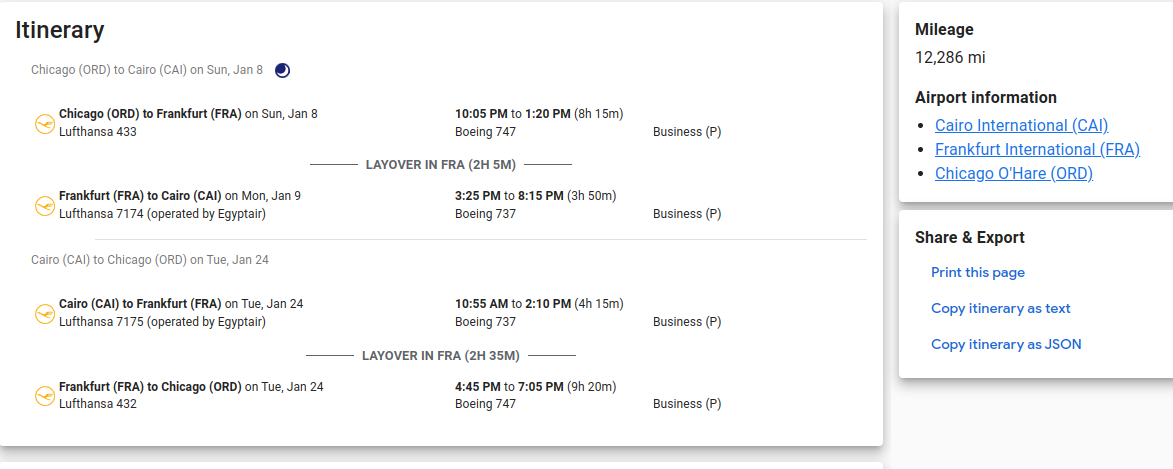The width and height of the screenshot is (1173, 469).
Task: Click Frankfurt (FRA) to Chicago (ORD) segment title
Action: click(150, 387)
